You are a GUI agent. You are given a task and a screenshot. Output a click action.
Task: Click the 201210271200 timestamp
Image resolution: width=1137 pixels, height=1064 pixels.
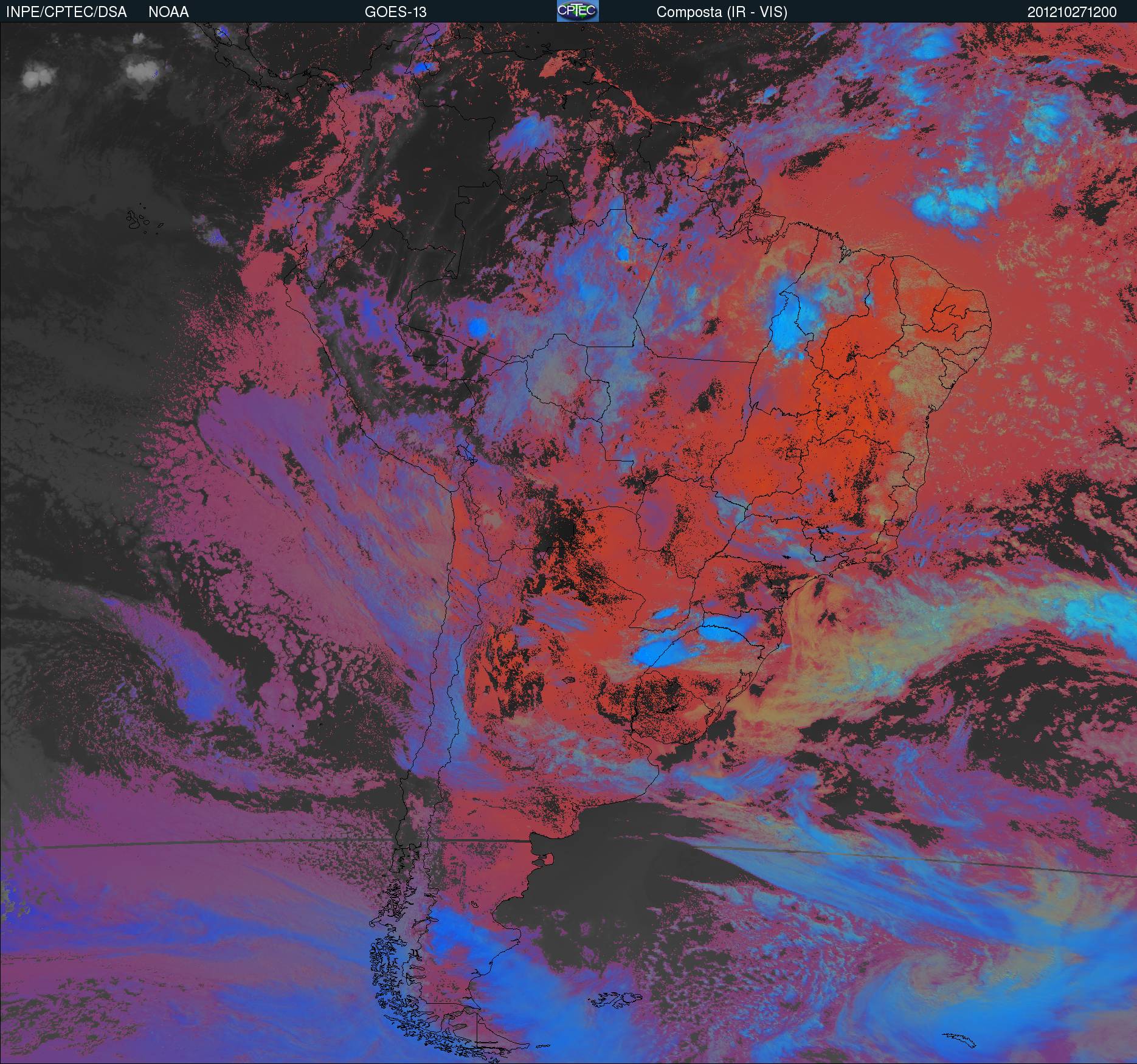point(1072,12)
